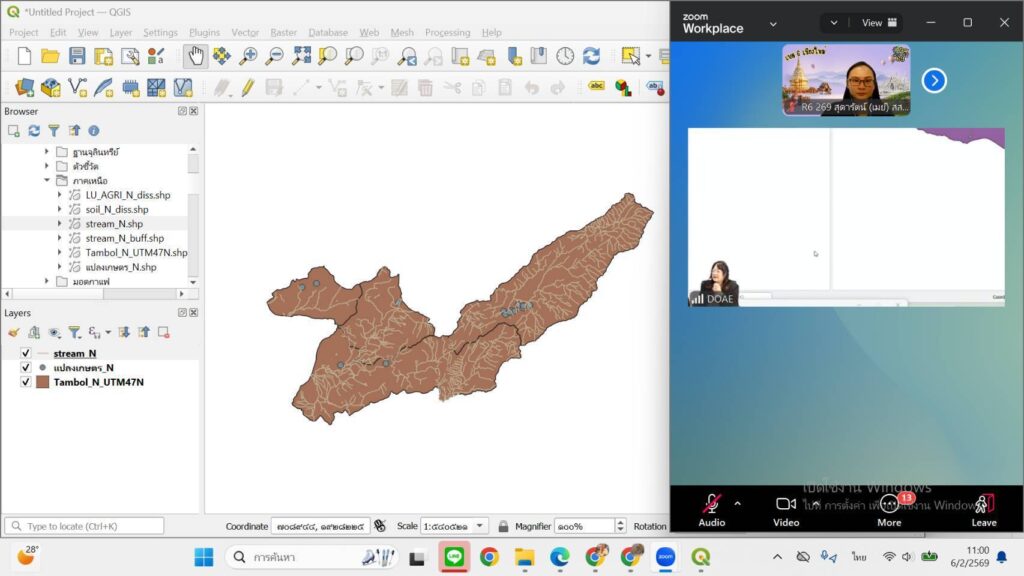Open the Processing menu

[x=447, y=32]
